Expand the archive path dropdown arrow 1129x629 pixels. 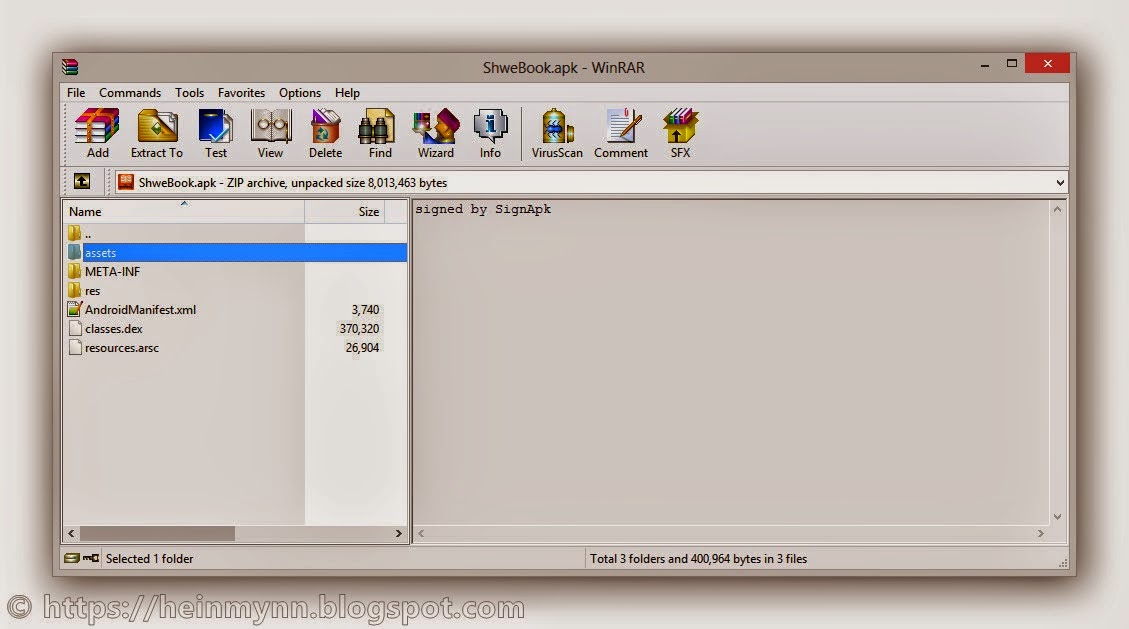1060,183
